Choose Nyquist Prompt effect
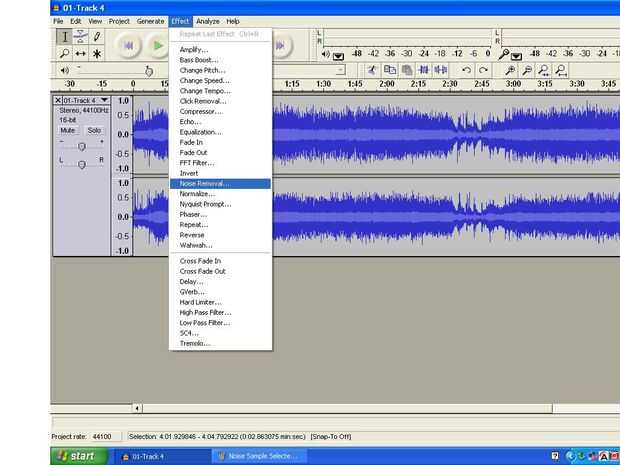The width and height of the screenshot is (620, 465). (220, 204)
